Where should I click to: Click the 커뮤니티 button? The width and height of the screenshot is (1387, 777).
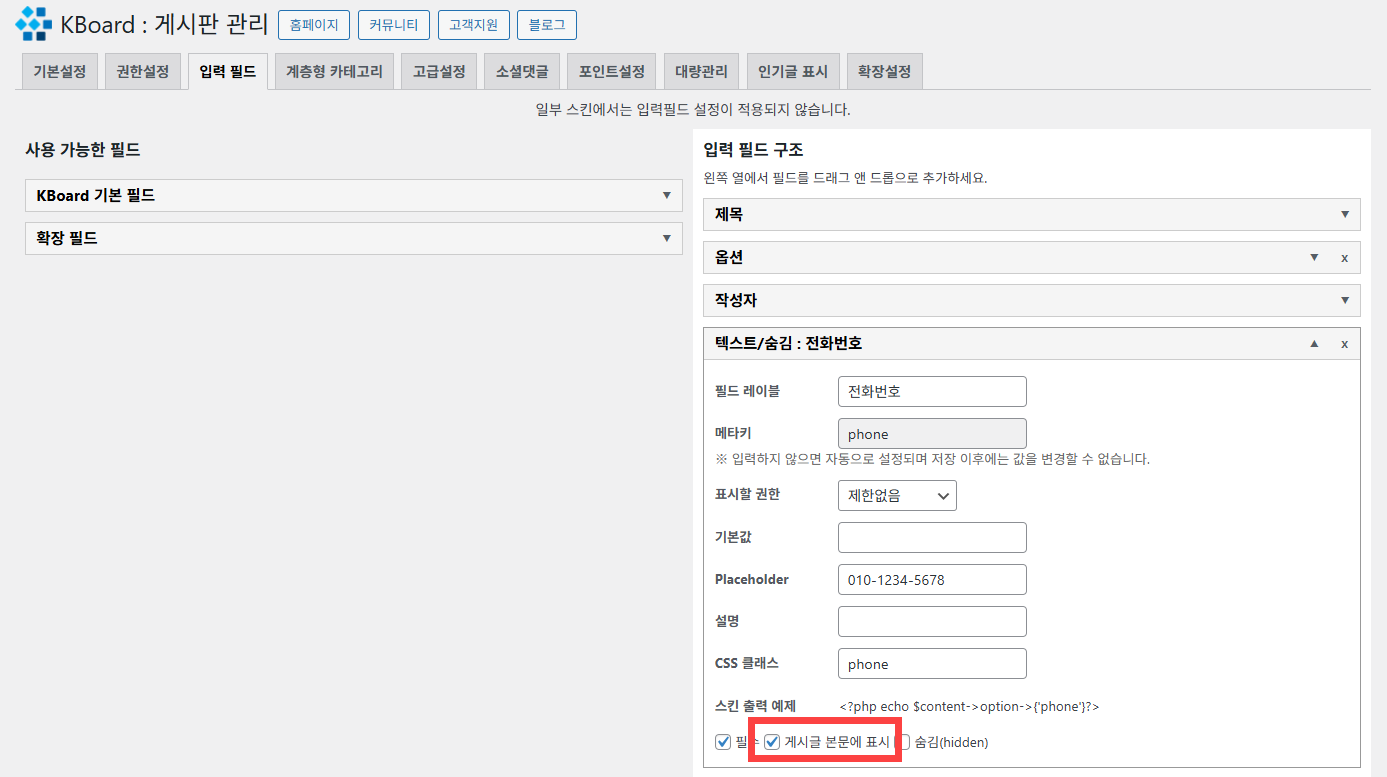pyautogui.click(x=394, y=25)
